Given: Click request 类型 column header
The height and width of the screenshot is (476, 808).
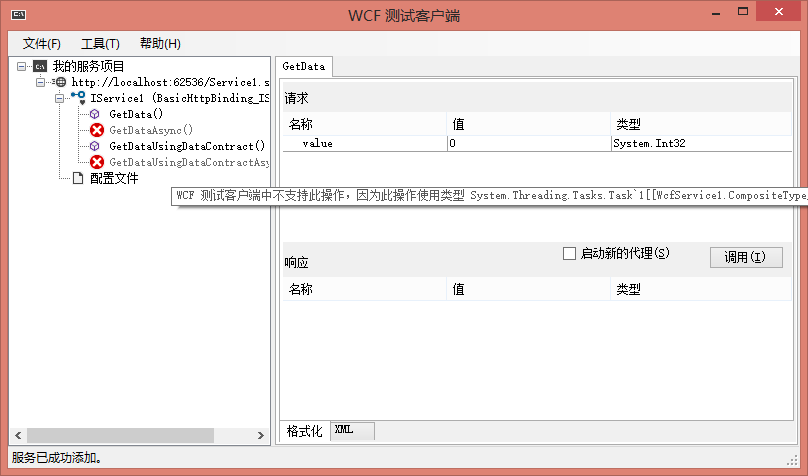Looking at the screenshot, I should pyautogui.click(x=701, y=124).
